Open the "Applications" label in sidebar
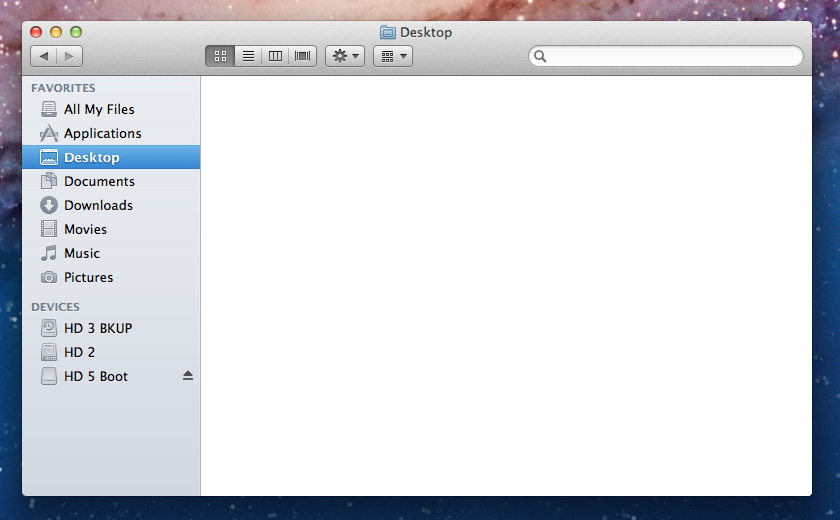840x520 pixels. 103,133
